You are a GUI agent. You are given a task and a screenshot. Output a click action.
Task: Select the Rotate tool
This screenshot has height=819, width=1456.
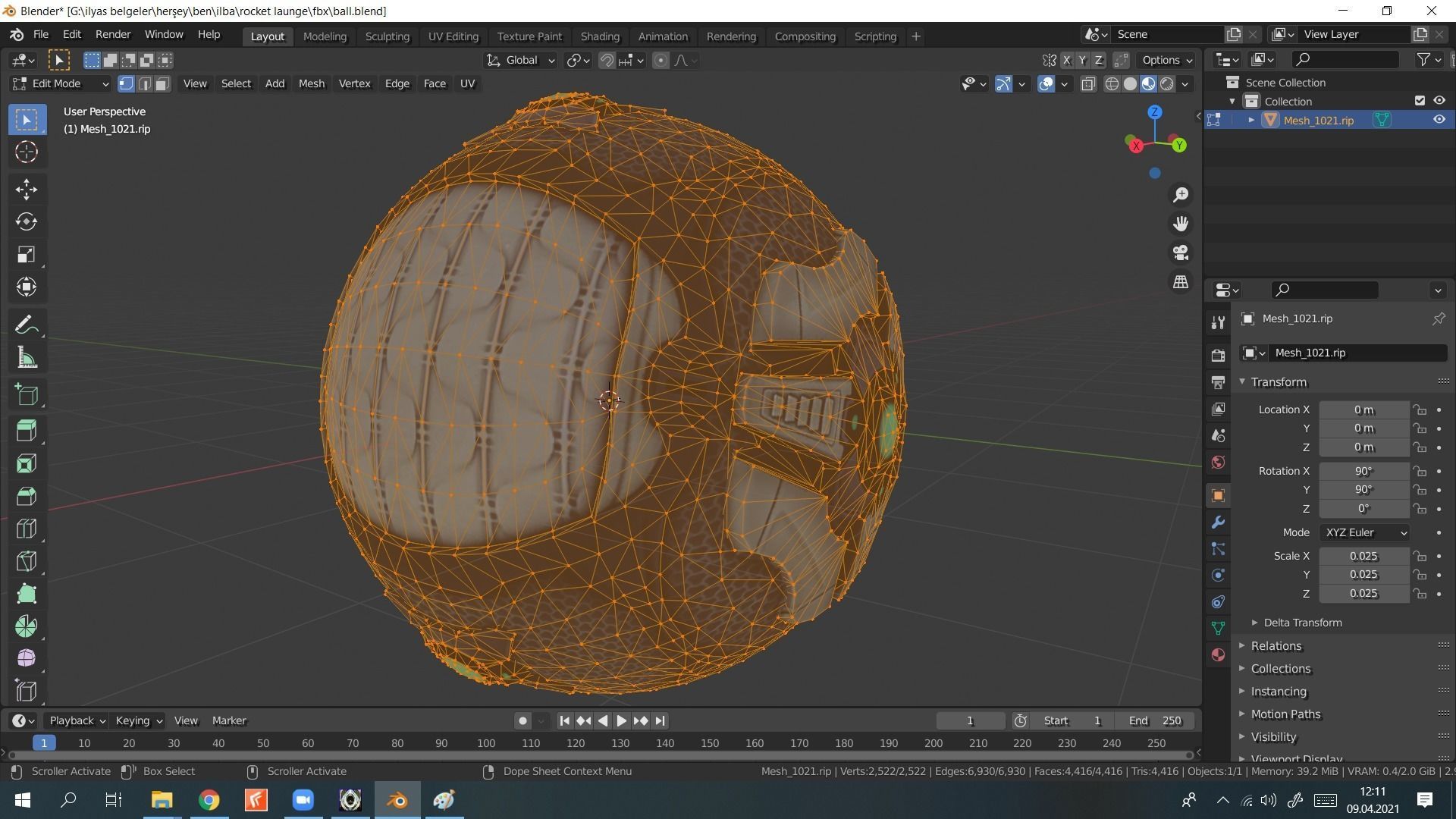click(x=27, y=221)
